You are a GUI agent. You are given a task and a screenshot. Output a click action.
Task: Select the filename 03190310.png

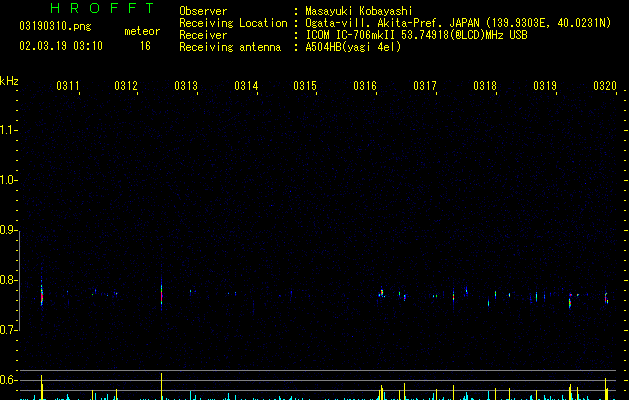pyautogui.click(x=55, y=26)
